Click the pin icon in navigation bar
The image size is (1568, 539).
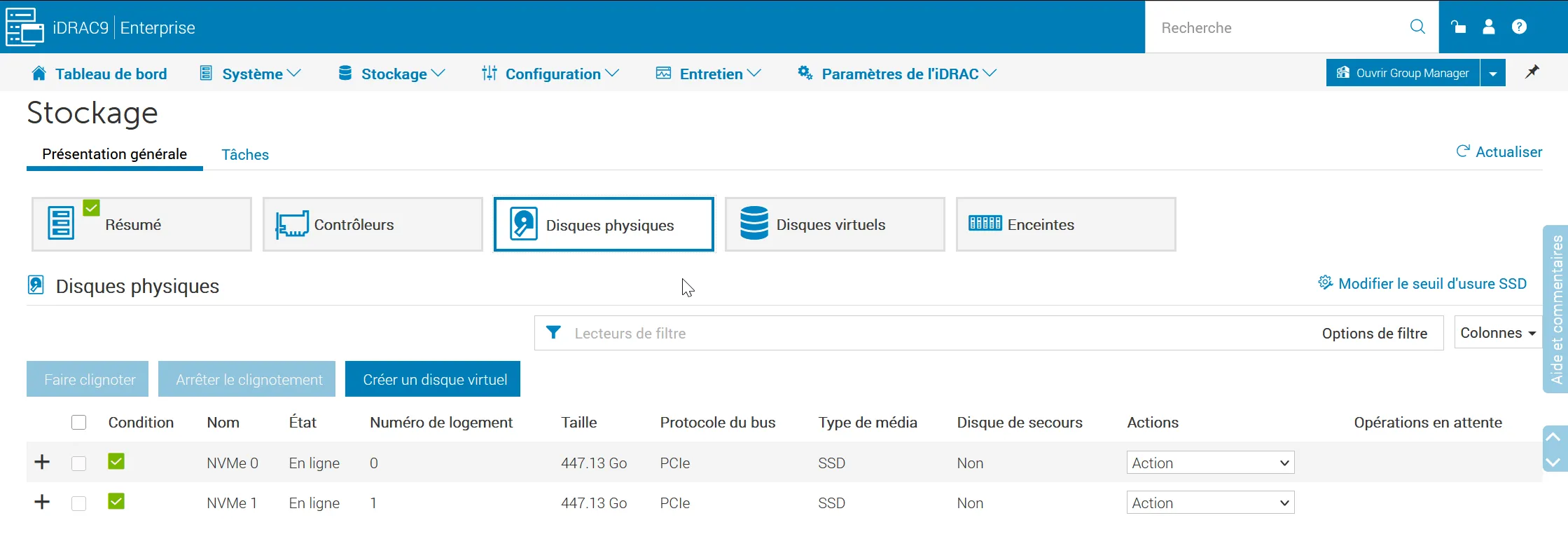[x=1532, y=72]
